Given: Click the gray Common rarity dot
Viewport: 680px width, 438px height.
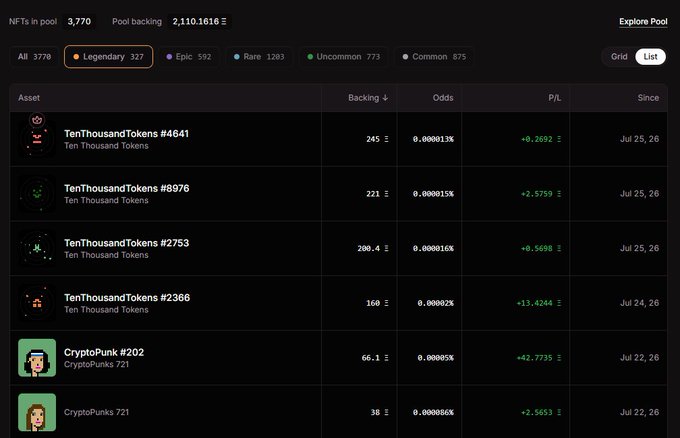Looking at the screenshot, I should pos(405,57).
